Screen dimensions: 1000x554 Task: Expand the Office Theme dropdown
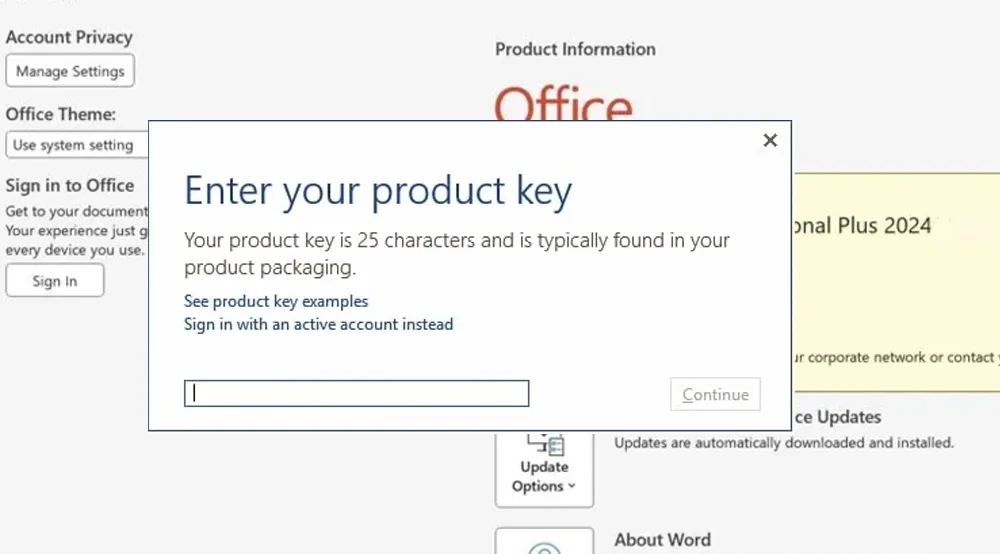click(76, 145)
